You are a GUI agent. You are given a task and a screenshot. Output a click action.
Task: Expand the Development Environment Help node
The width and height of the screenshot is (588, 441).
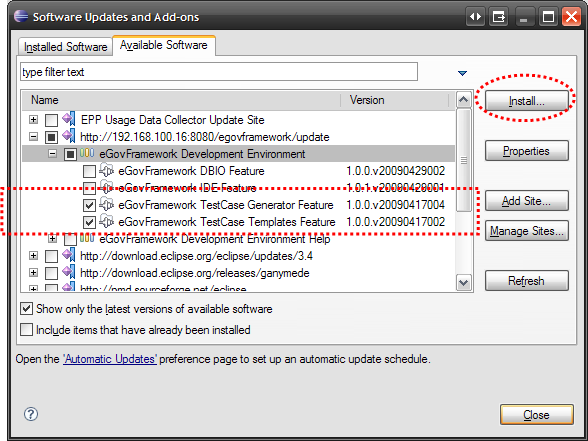pos(52,238)
